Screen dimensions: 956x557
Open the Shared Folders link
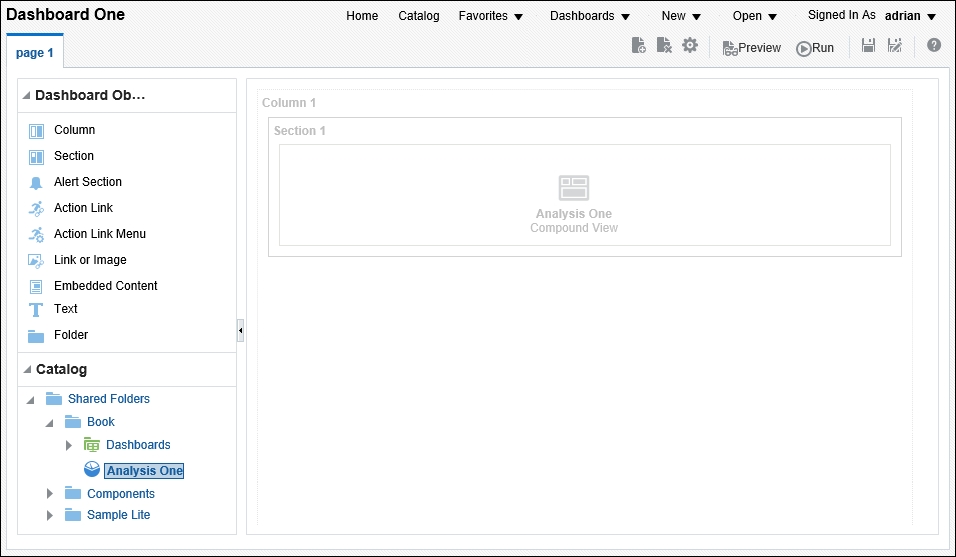pos(109,399)
